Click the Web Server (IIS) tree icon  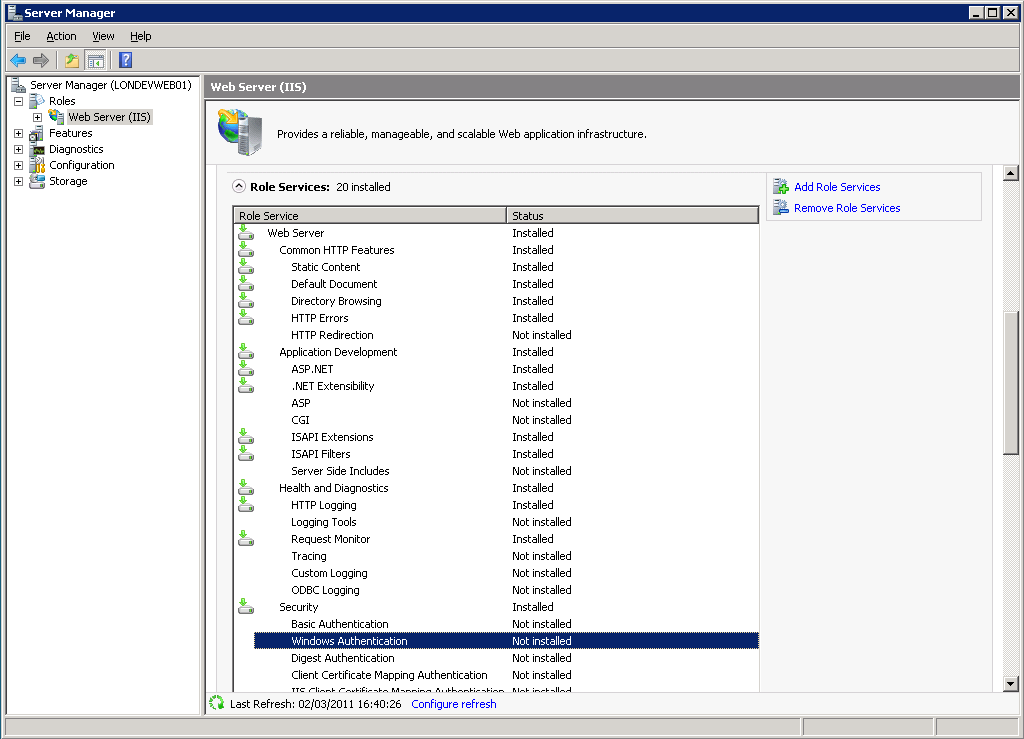pyautogui.click(x=56, y=117)
